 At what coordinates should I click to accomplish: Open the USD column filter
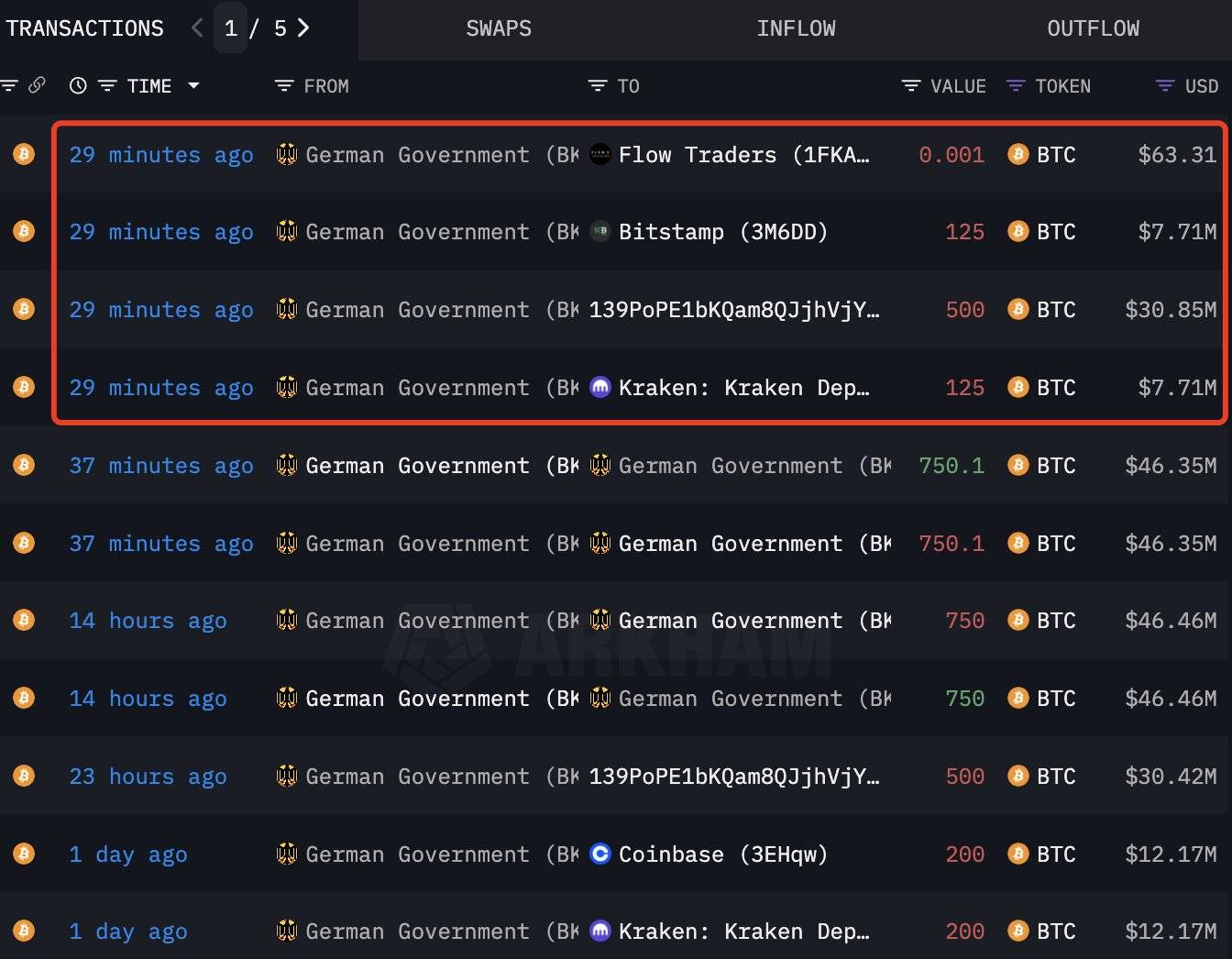1165,85
